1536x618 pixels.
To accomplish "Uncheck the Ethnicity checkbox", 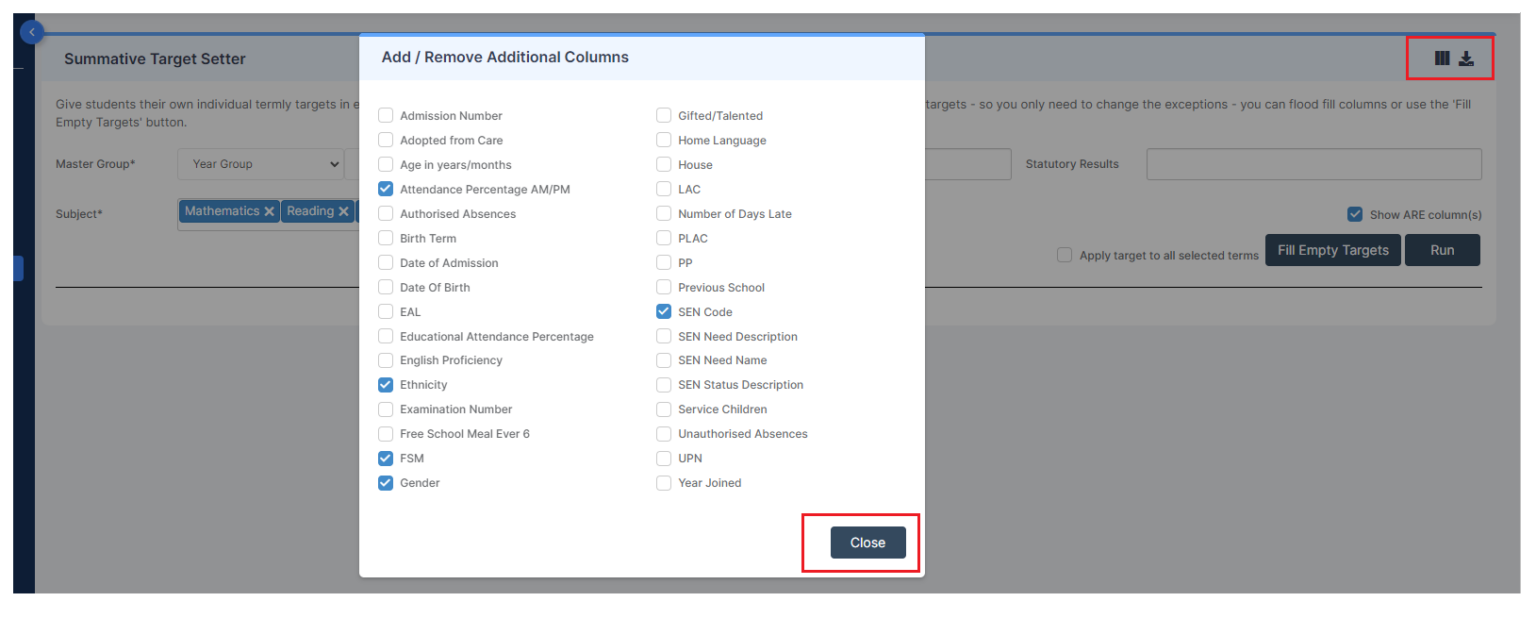I will (386, 384).
